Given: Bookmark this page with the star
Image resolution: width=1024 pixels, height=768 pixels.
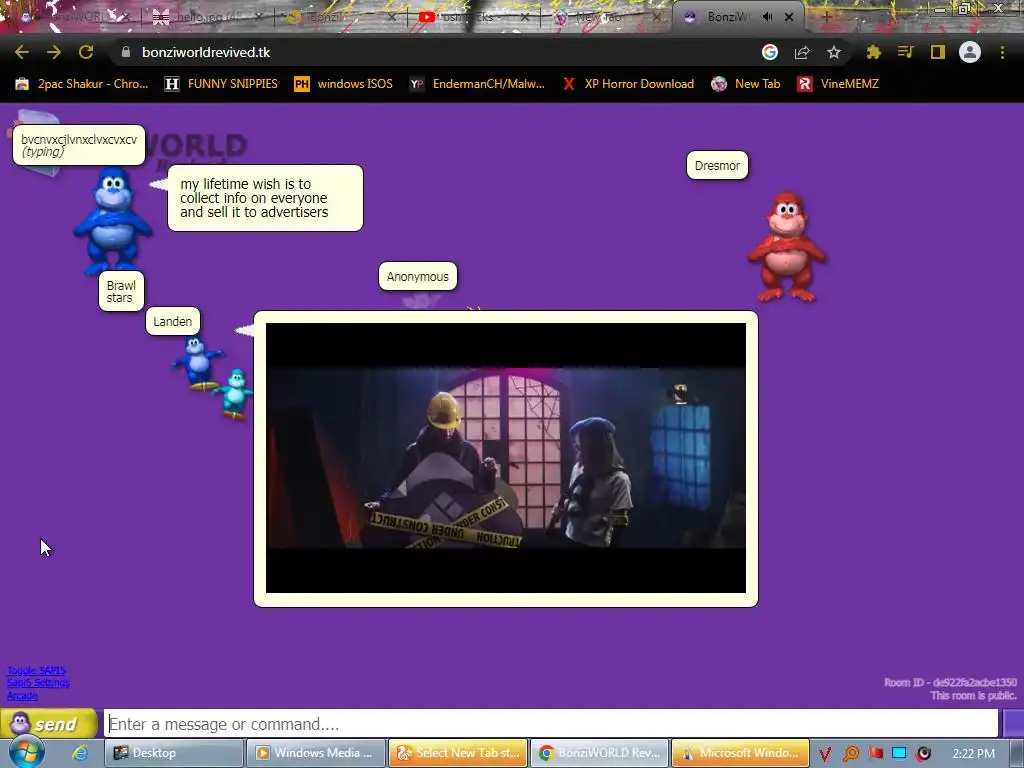Looking at the screenshot, I should [x=834, y=52].
